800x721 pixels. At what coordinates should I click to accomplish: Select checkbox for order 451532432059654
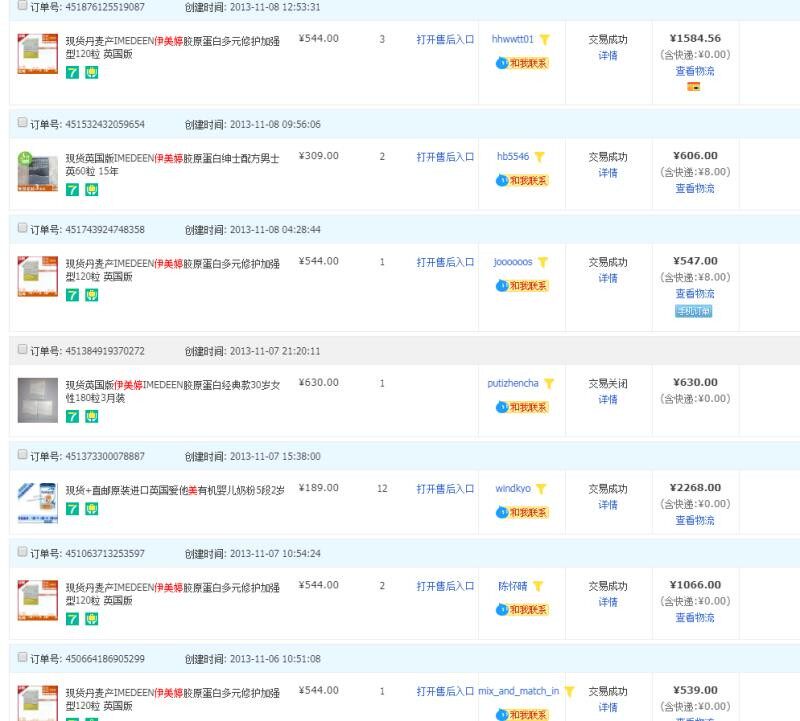coord(23,124)
